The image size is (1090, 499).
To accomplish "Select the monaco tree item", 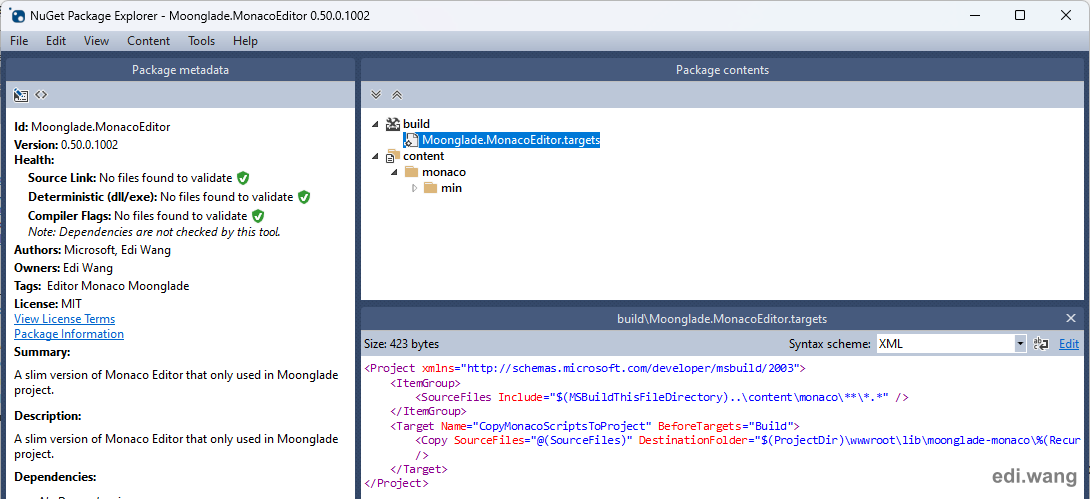I will click(444, 172).
